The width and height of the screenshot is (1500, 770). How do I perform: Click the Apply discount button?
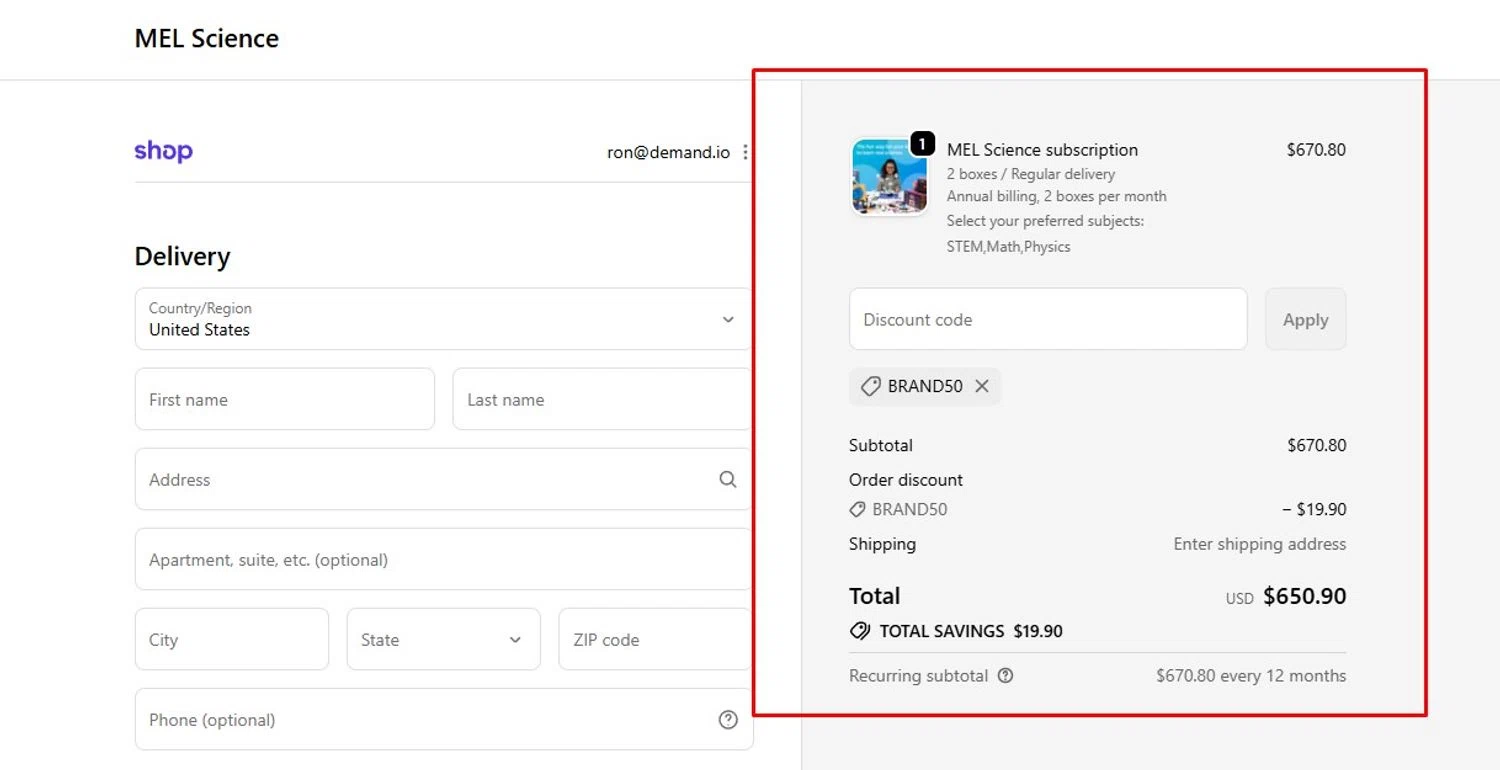1305,319
